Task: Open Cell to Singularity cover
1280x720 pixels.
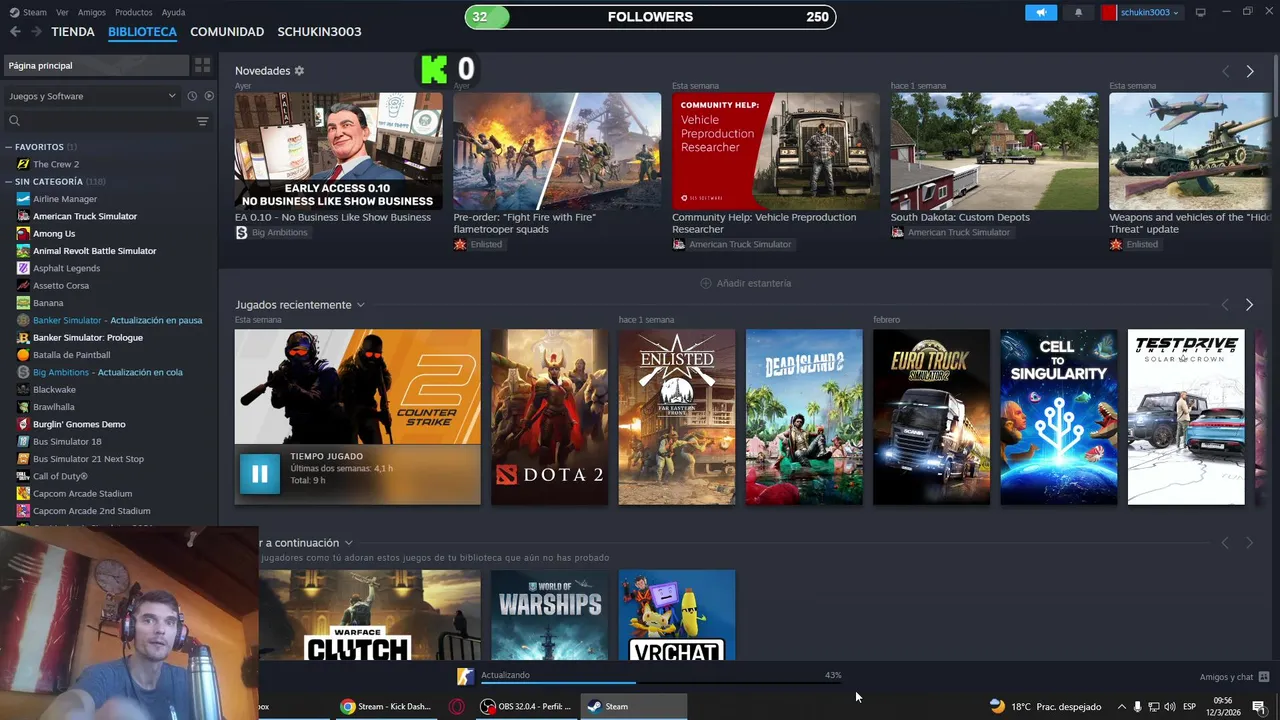Action: [1059, 417]
